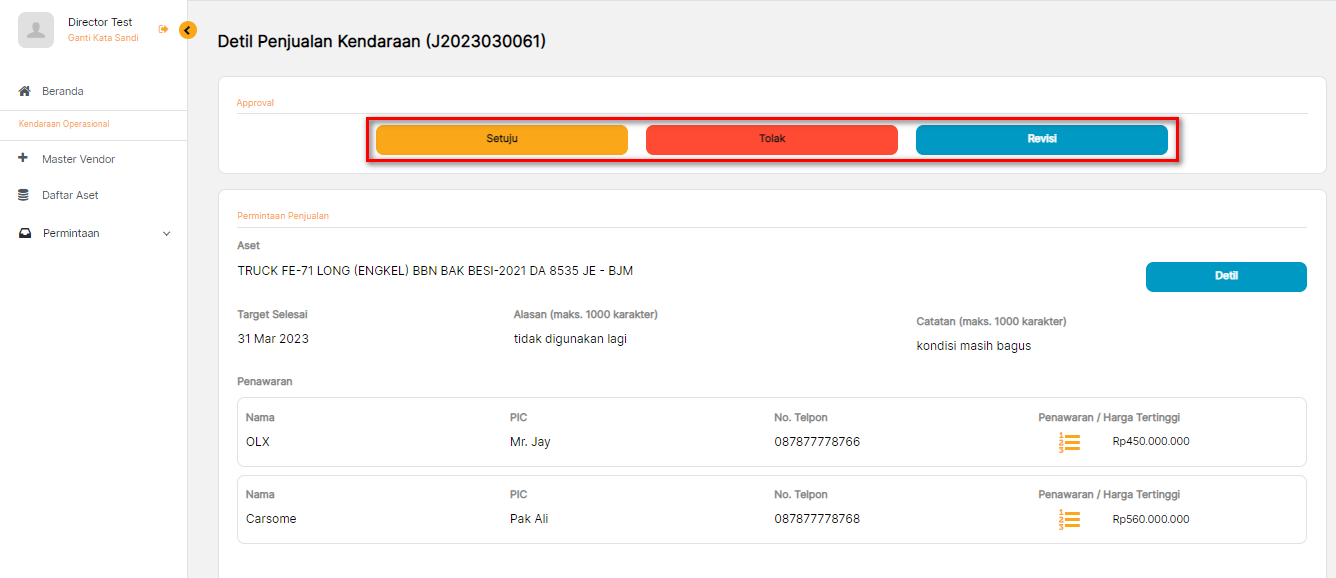Click the database icon for Daftar Aset
1336x578 pixels.
[x=24, y=195]
